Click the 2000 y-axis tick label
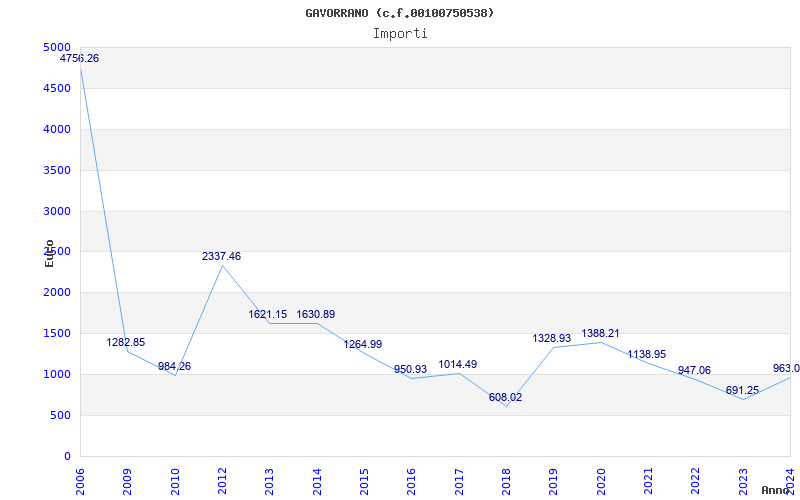Screen dimensions: 800x500 pos(57,293)
